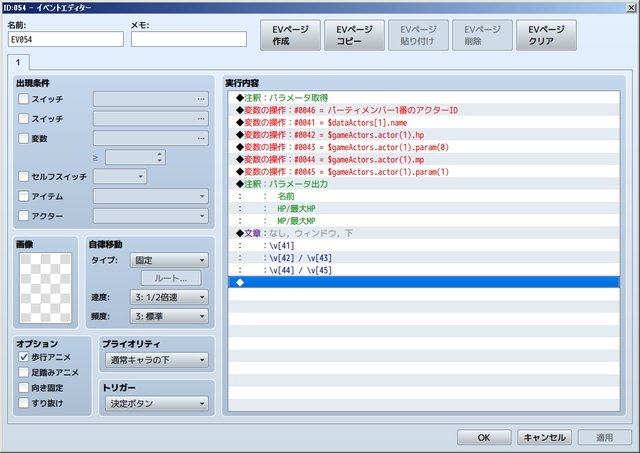Click the 適用 button

(x=604, y=437)
